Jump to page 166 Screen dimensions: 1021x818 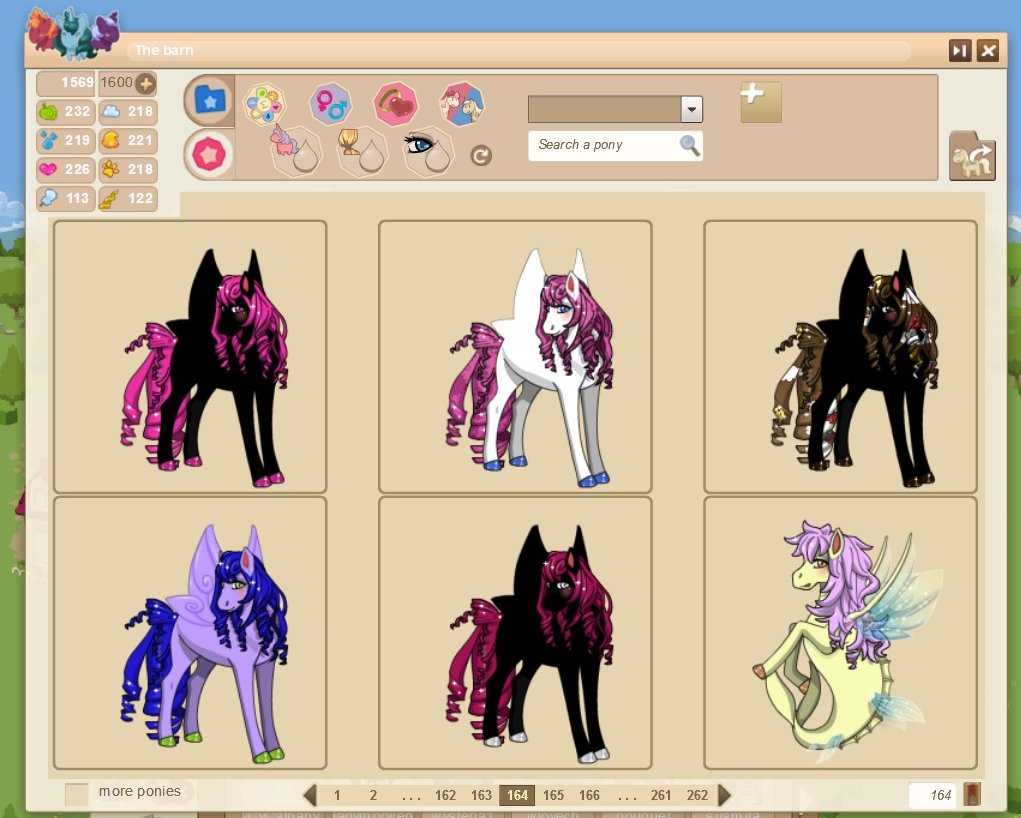[x=589, y=795]
